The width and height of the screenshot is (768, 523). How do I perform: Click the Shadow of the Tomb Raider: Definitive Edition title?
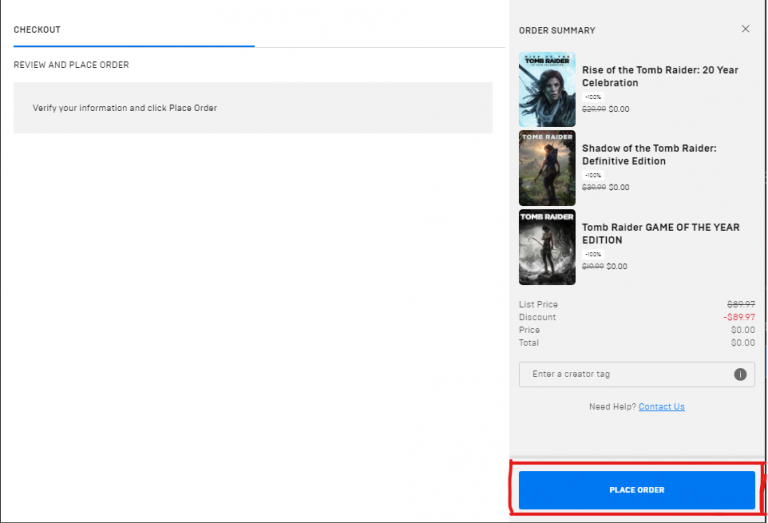tap(649, 155)
